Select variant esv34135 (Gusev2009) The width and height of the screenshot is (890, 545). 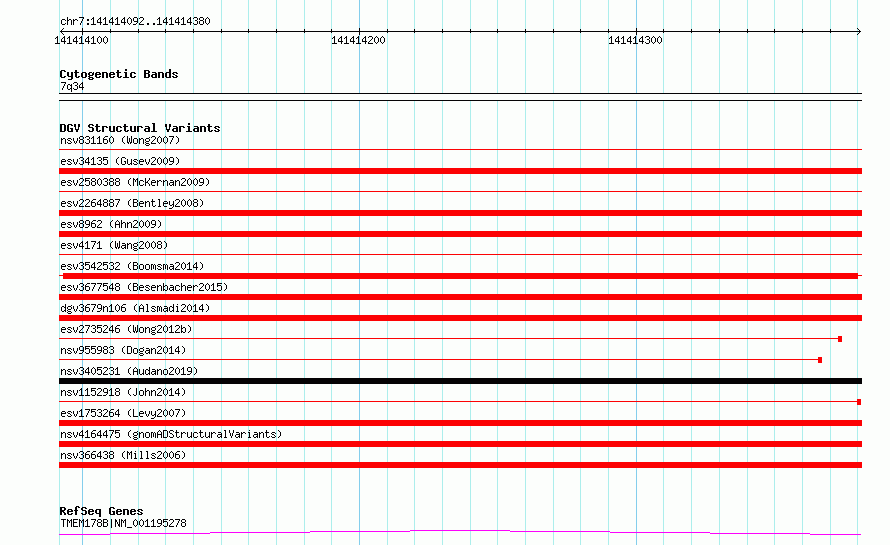[120, 161]
